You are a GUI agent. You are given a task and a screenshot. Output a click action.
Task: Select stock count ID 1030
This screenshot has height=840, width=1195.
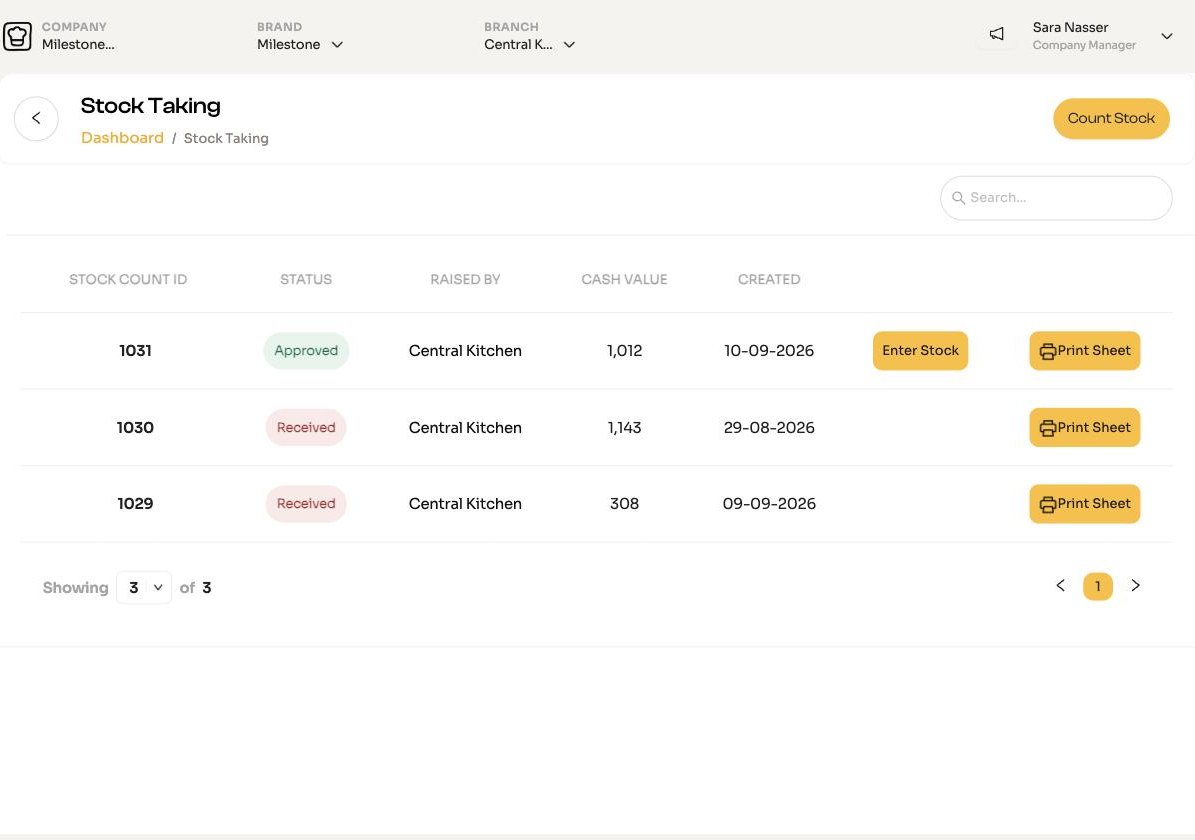point(135,428)
